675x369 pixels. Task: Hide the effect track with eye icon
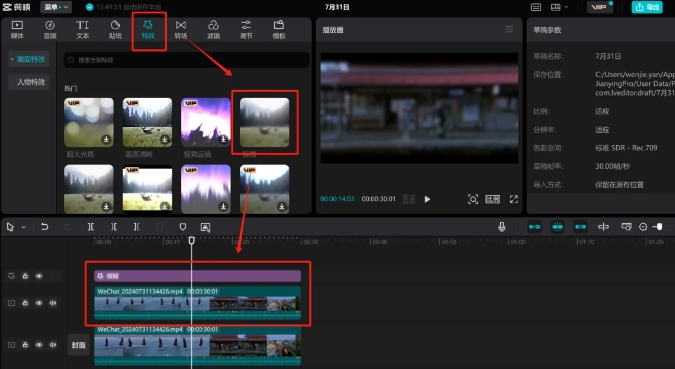pyautogui.click(x=39, y=276)
